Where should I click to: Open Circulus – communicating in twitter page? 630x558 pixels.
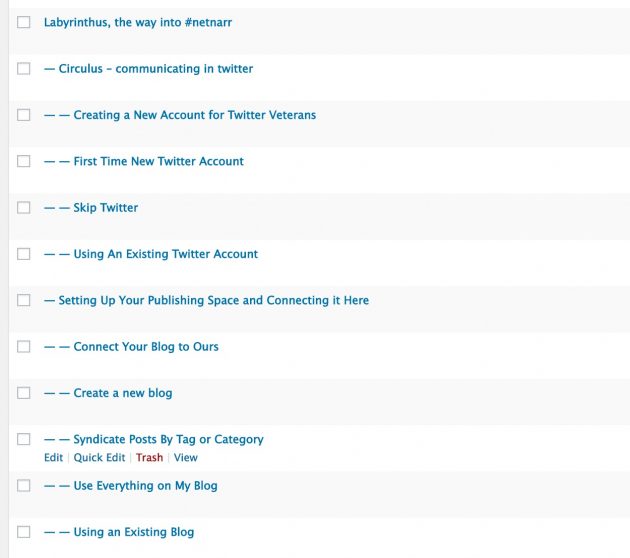click(x=155, y=69)
